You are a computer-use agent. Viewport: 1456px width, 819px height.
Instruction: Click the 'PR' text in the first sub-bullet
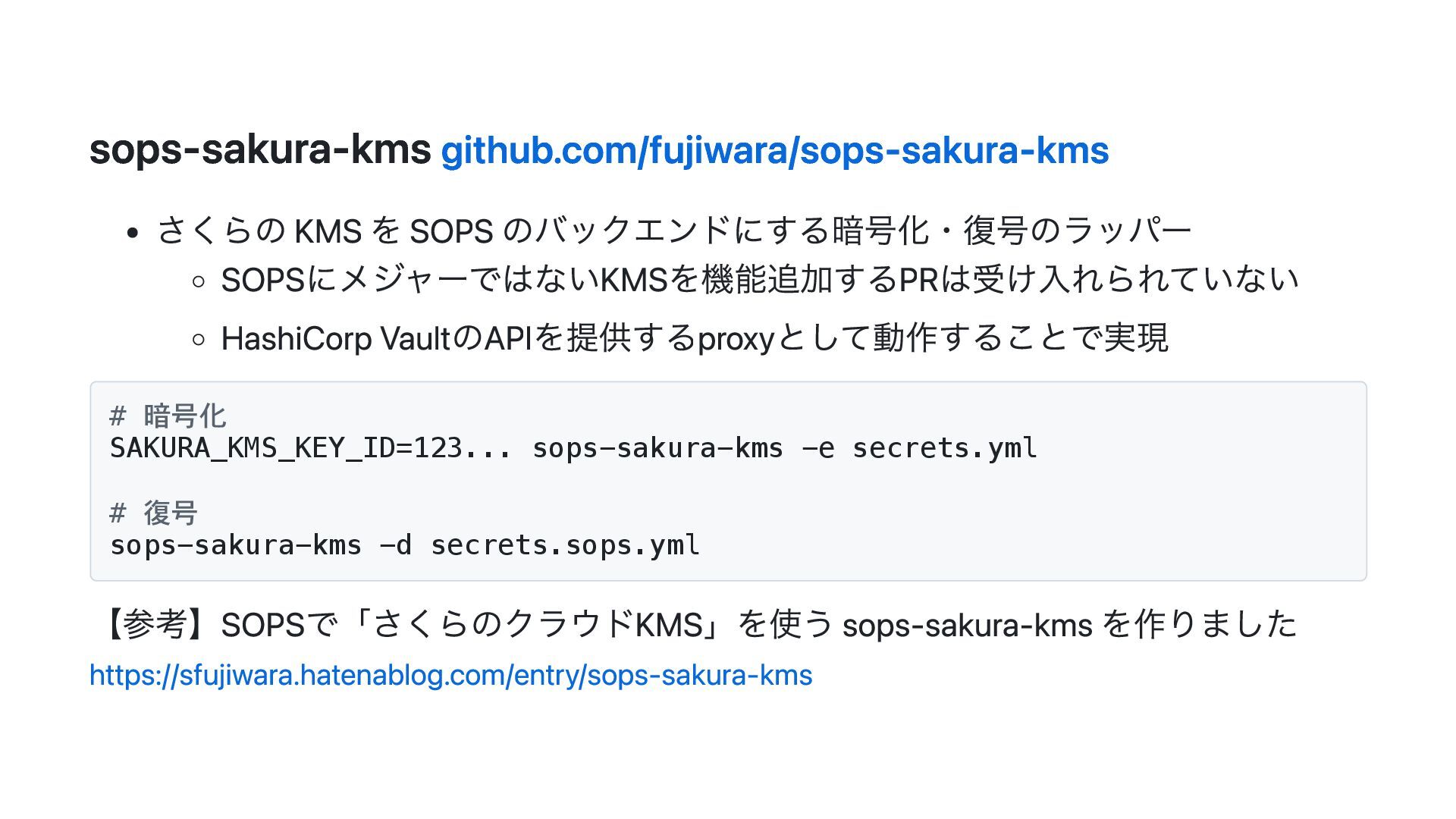click(918, 281)
